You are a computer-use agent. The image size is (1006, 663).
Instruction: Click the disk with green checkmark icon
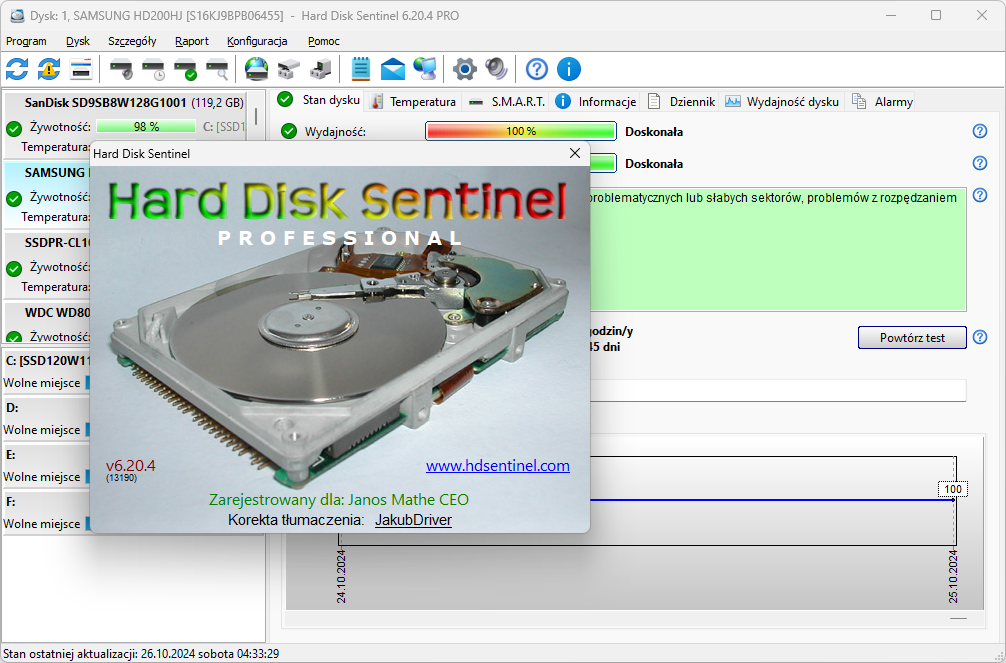point(185,69)
